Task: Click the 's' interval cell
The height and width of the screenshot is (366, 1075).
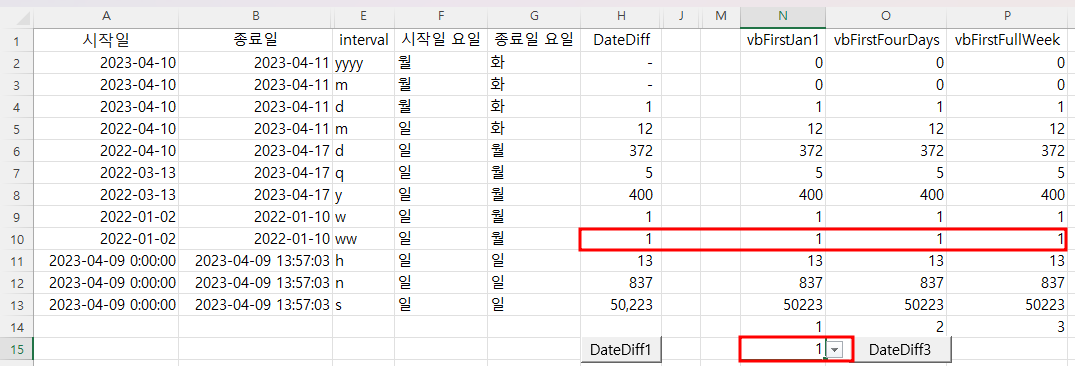Action: pyautogui.click(x=363, y=305)
